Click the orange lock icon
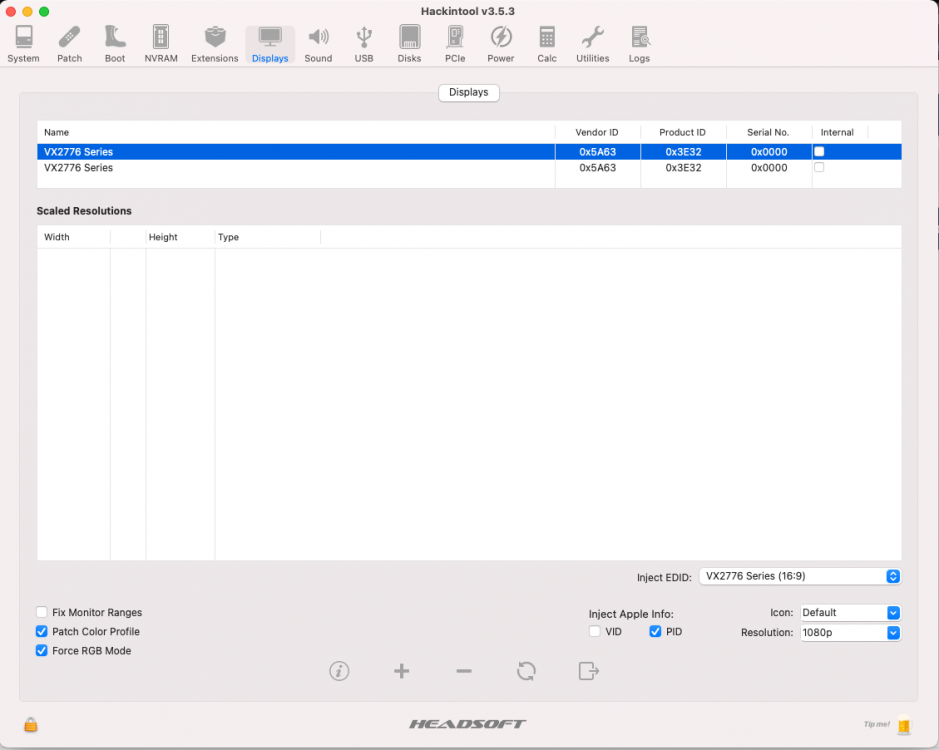The width and height of the screenshot is (939, 750). pos(31,725)
